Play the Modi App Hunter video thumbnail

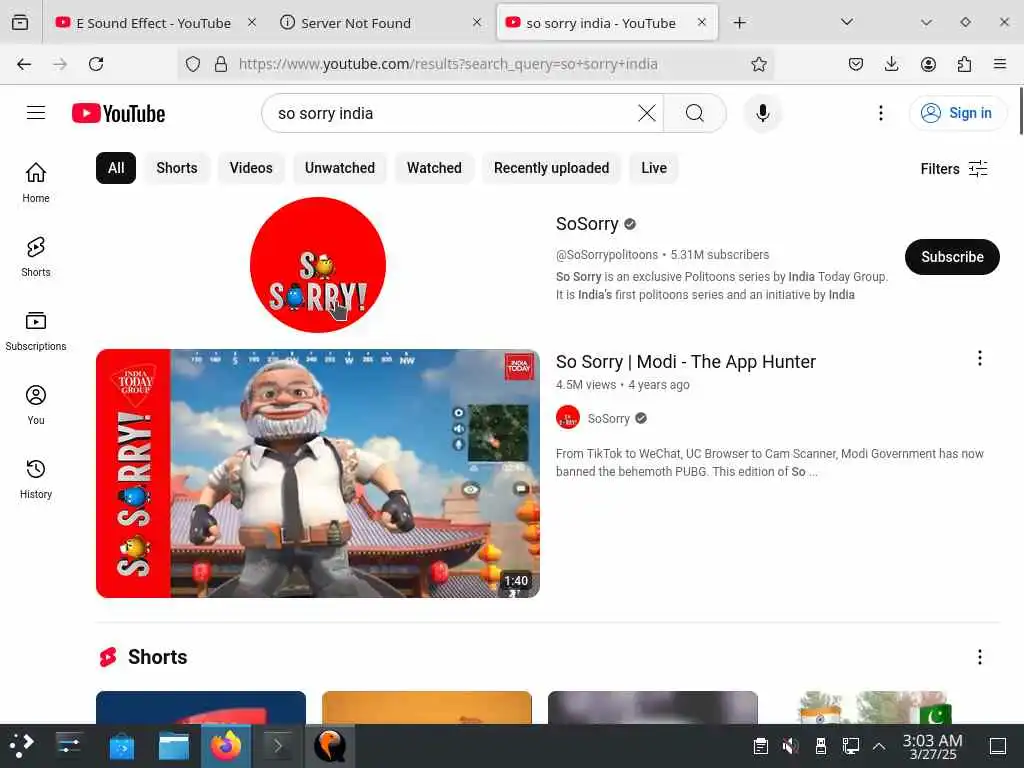pos(318,473)
